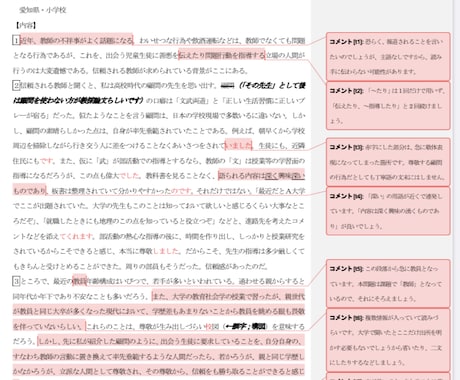The height and width of the screenshot is (380, 460).
Task: Click the red word です after 住民にも
Action: click(x=46, y=161)
